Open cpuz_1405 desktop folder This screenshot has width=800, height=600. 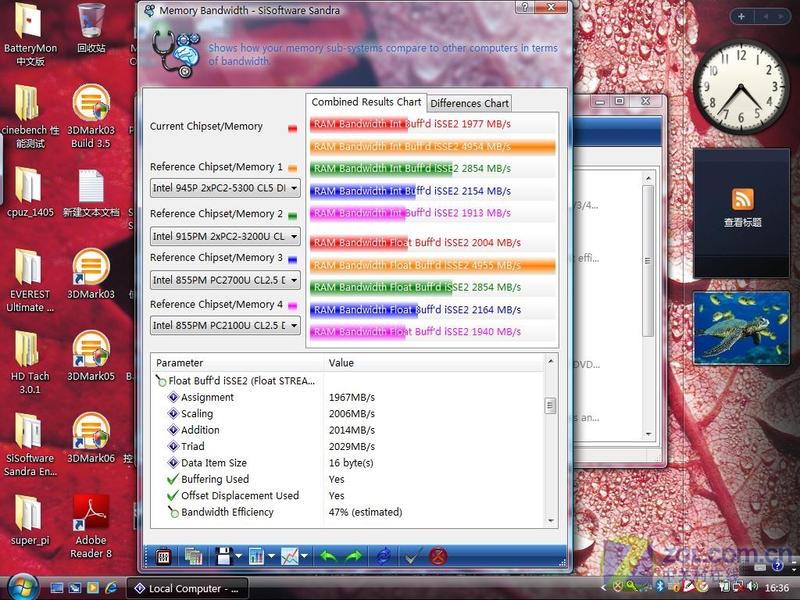pos(30,193)
